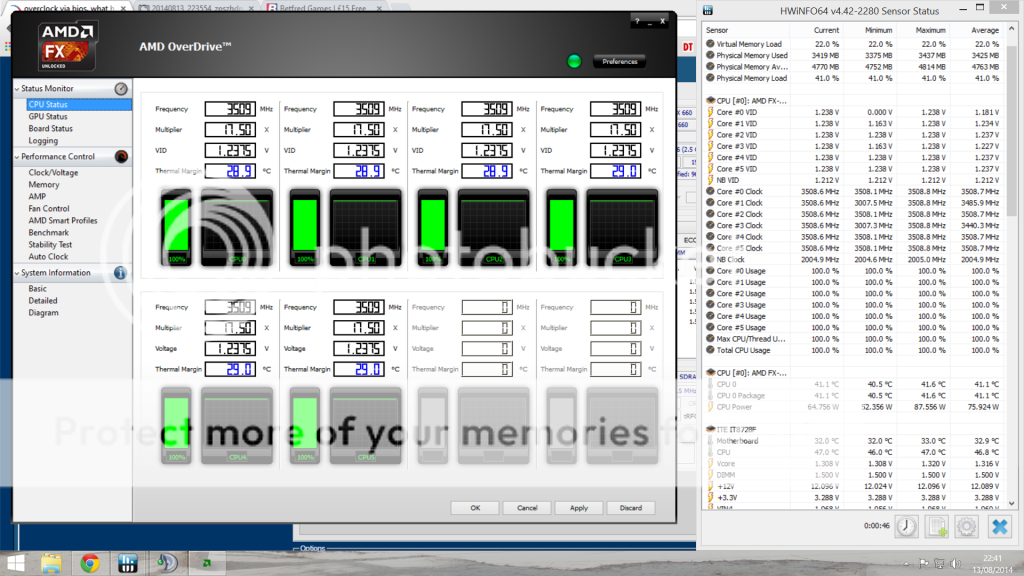Click the System Information blue info icon
The image size is (1024, 576).
tap(120, 273)
